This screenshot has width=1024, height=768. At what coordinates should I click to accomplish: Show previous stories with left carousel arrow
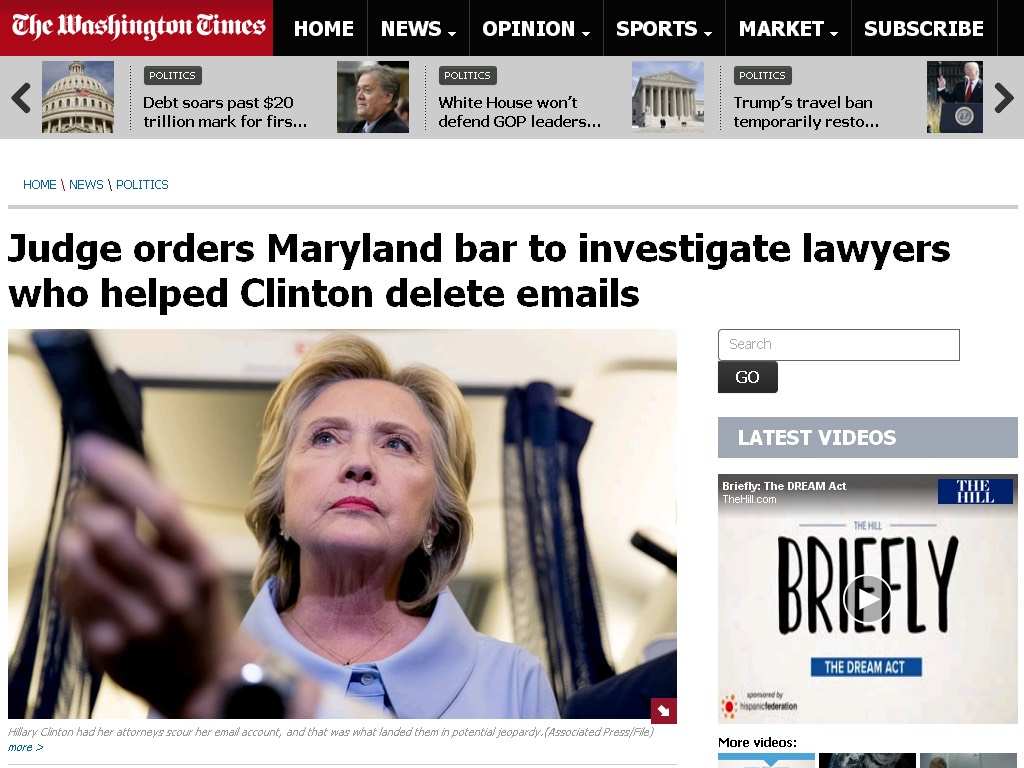pyautogui.click(x=21, y=98)
